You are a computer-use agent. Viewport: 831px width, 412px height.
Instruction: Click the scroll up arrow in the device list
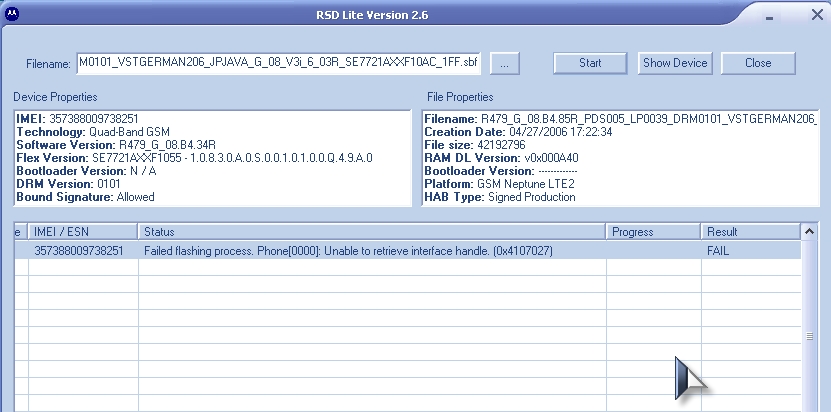click(809, 231)
